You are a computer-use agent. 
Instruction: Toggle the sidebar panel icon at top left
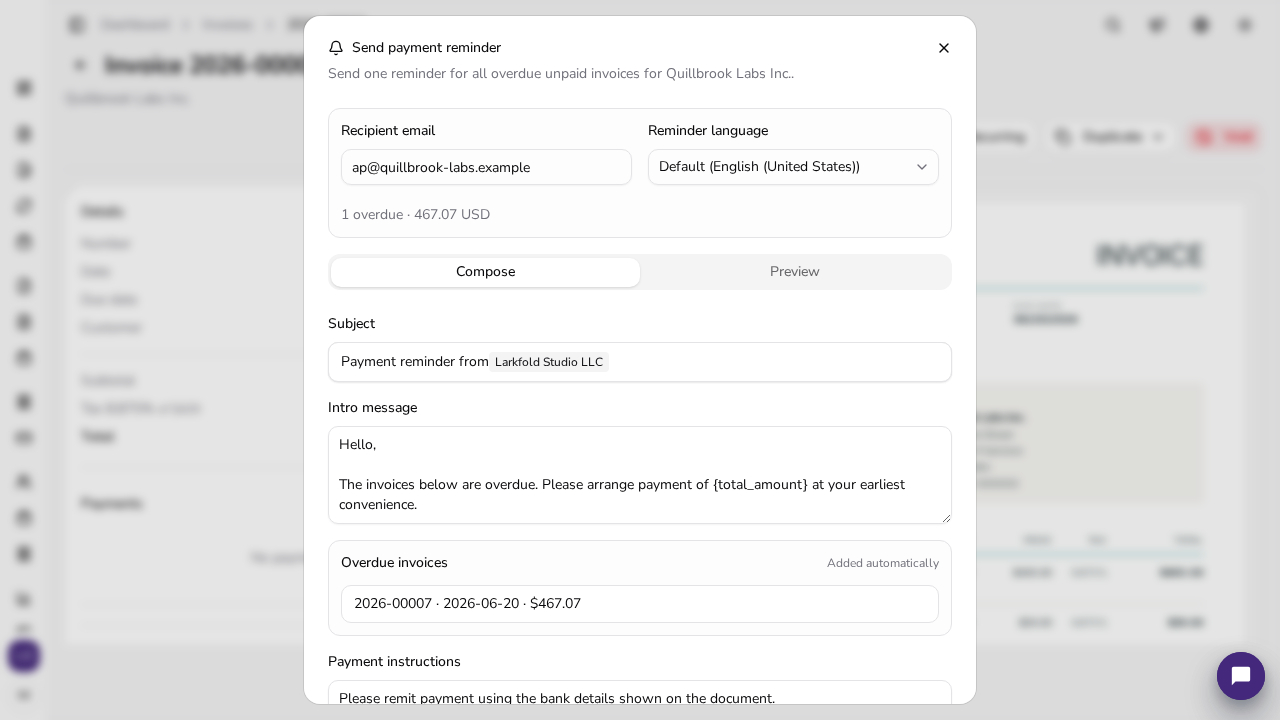click(76, 25)
